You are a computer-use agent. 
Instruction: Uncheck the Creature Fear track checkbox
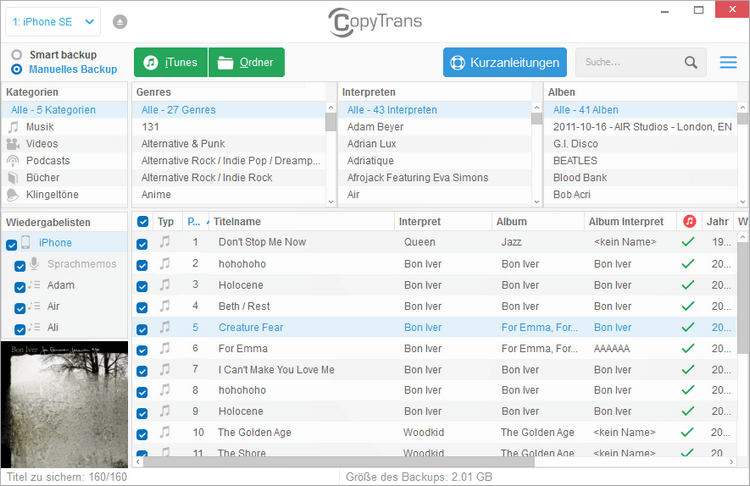point(142,329)
